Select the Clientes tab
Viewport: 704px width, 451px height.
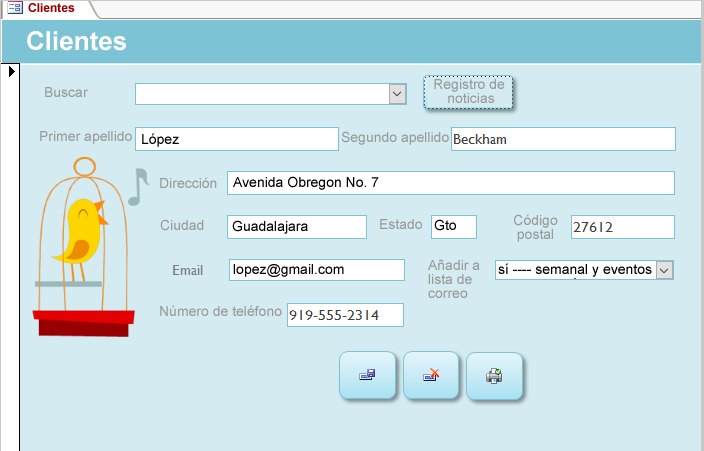tap(50, 8)
